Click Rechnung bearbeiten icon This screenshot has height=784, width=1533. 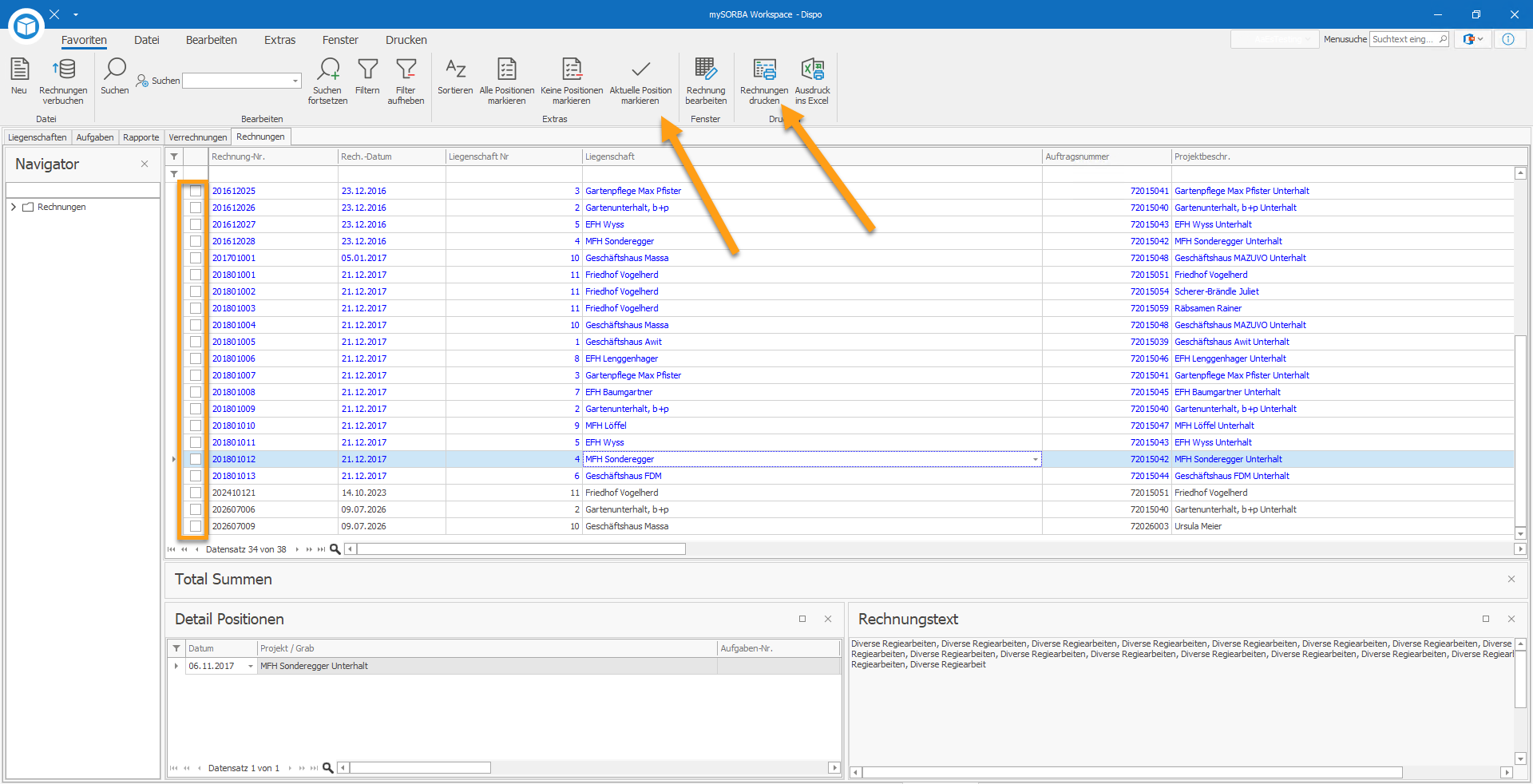coord(706,69)
